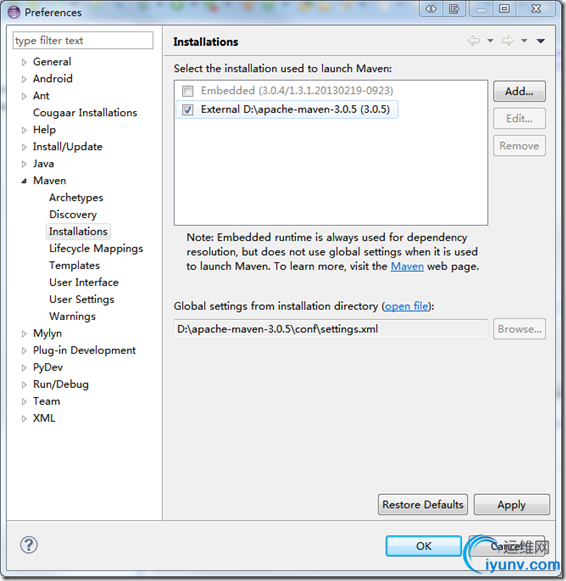Expand the Plug-in Development node
The height and width of the screenshot is (581, 566).
click(24, 351)
